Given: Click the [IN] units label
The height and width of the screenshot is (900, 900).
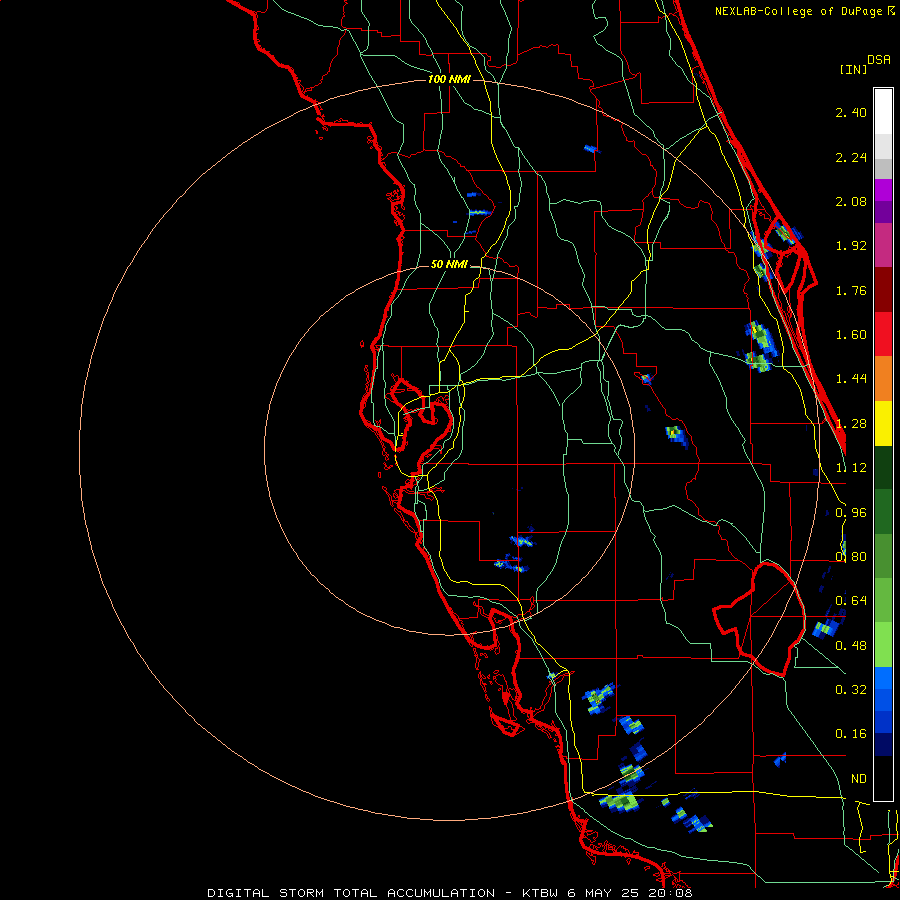Looking at the screenshot, I should (x=853, y=69).
